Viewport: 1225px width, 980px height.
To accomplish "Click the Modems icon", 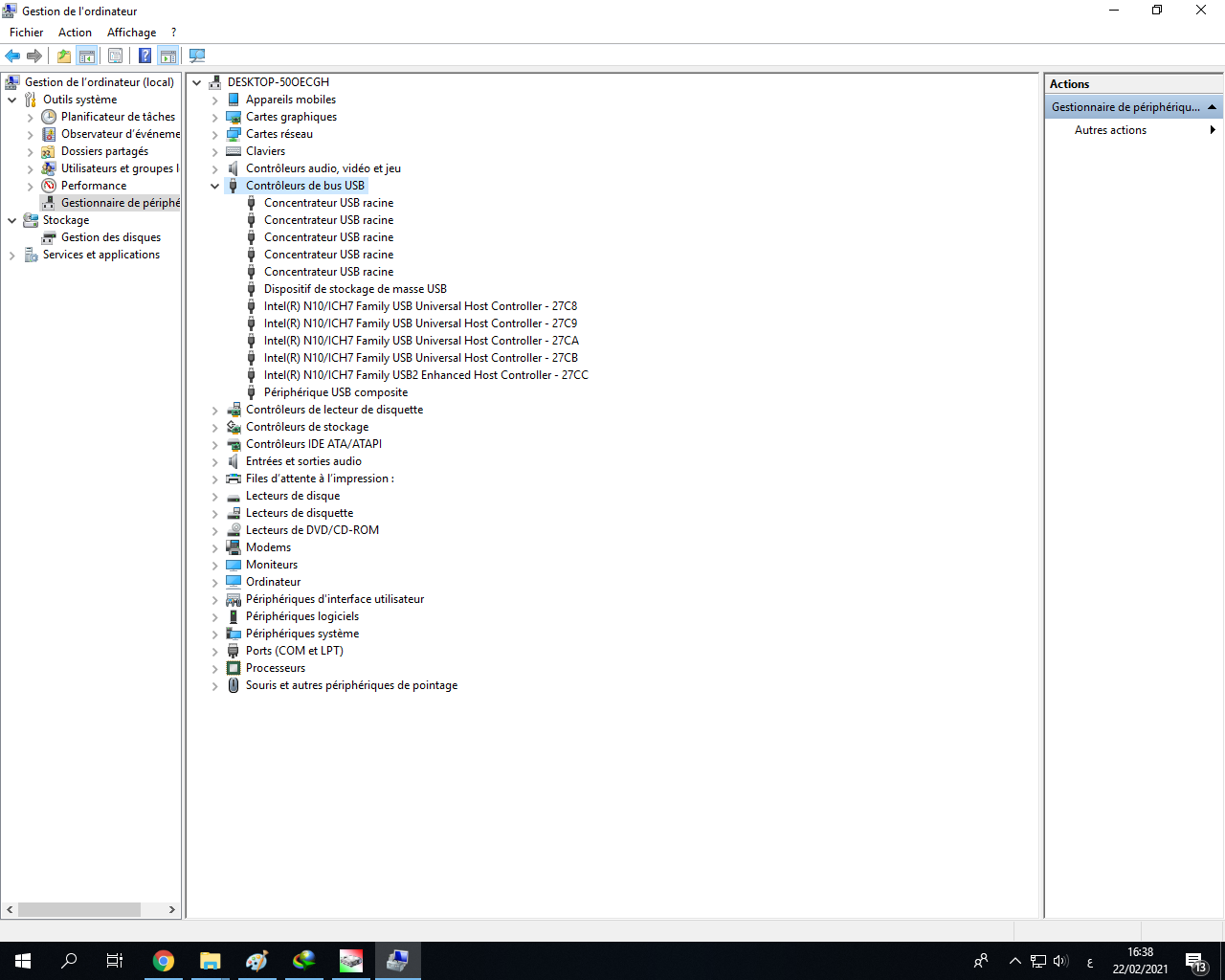I will point(234,547).
